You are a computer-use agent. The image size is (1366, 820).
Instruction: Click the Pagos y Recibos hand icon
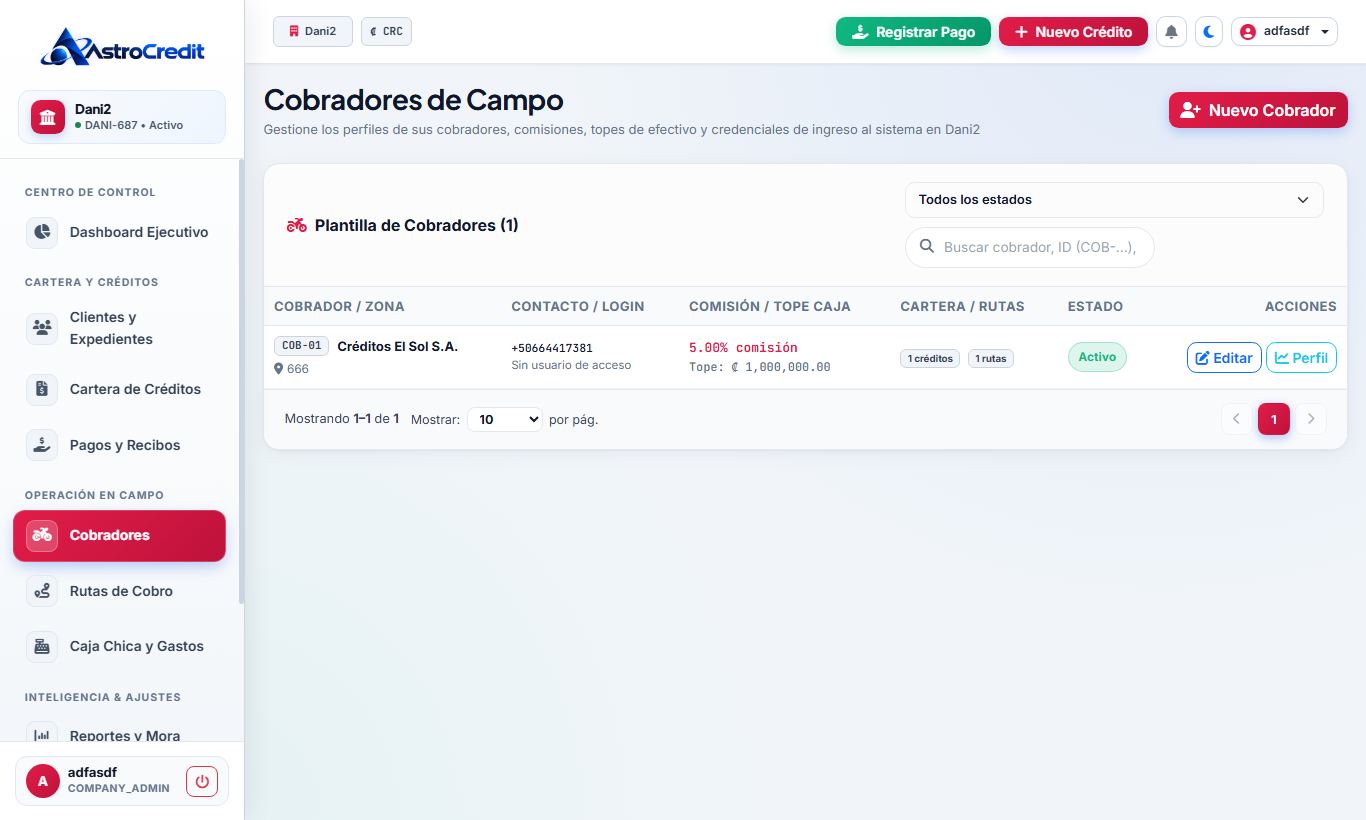[x=42, y=445]
